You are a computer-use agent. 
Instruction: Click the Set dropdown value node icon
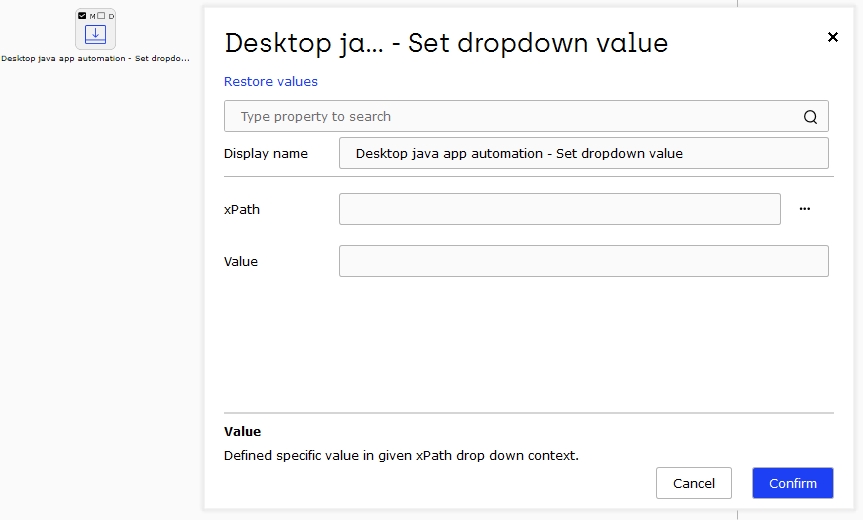(x=95, y=34)
